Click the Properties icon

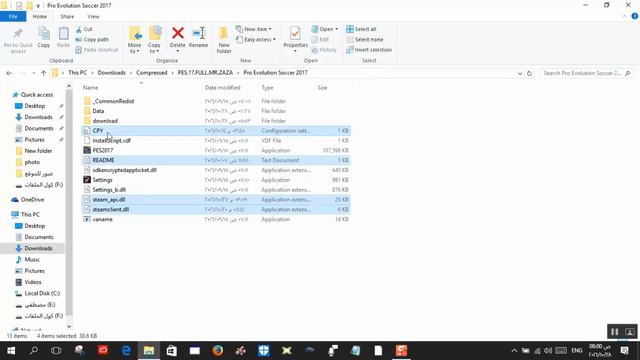295,33
